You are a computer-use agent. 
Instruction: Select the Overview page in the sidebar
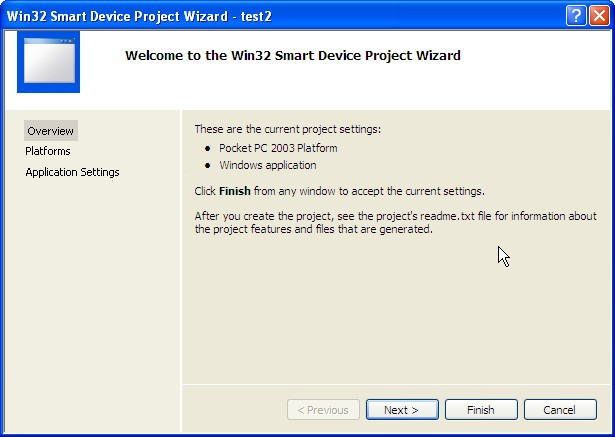click(50, 130)
